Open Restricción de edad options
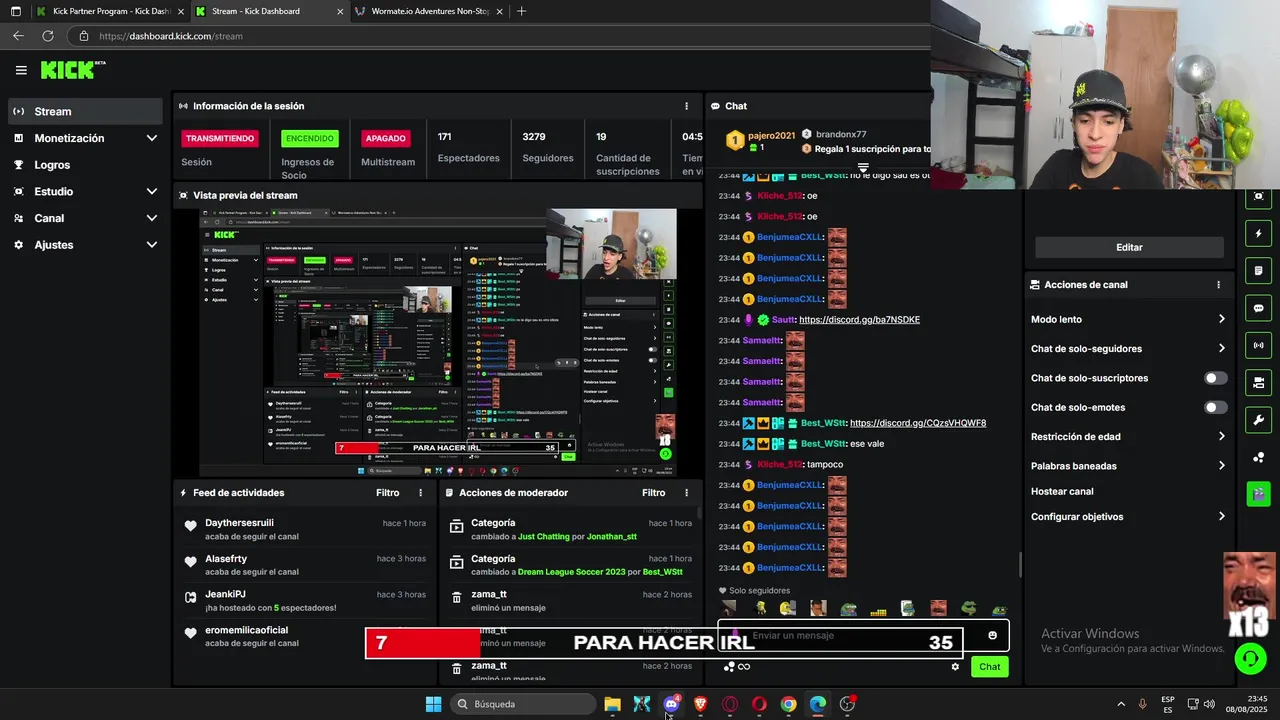 click(x=1128, y=437)
